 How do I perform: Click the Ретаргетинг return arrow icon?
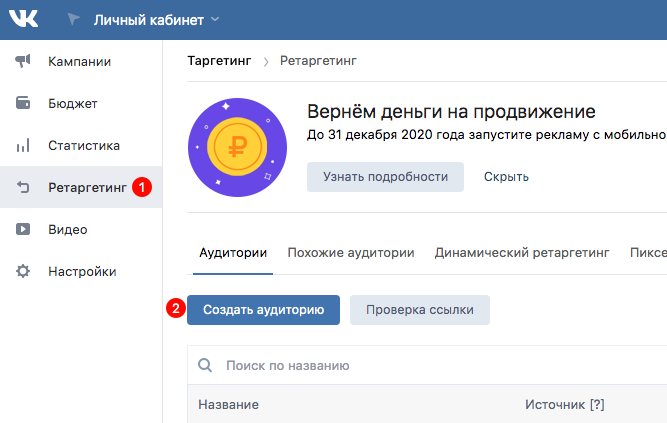(x=23, y=187)
